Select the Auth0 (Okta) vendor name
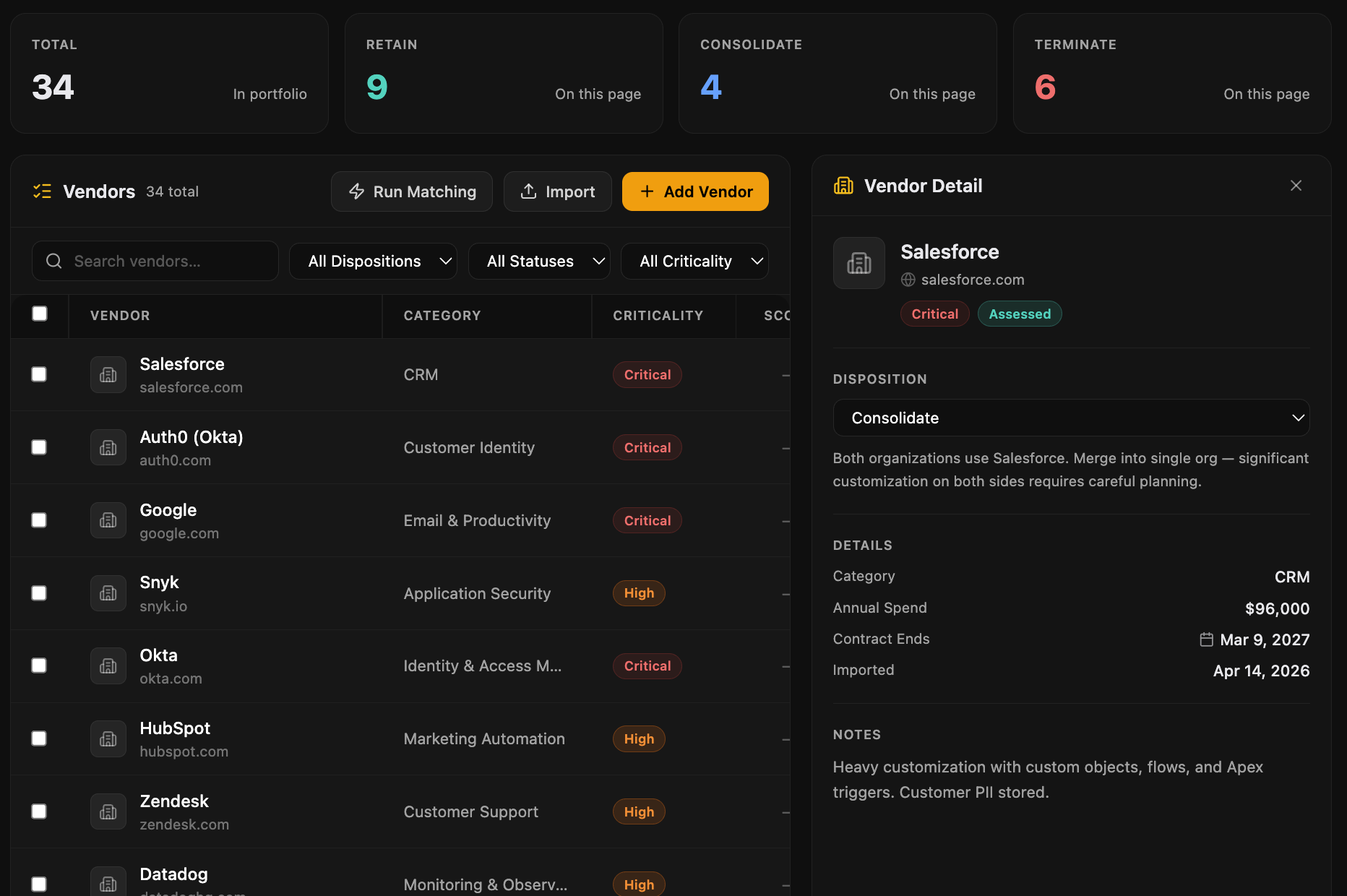The height and width of the screenshot is (896, 1347). point(191,437)
